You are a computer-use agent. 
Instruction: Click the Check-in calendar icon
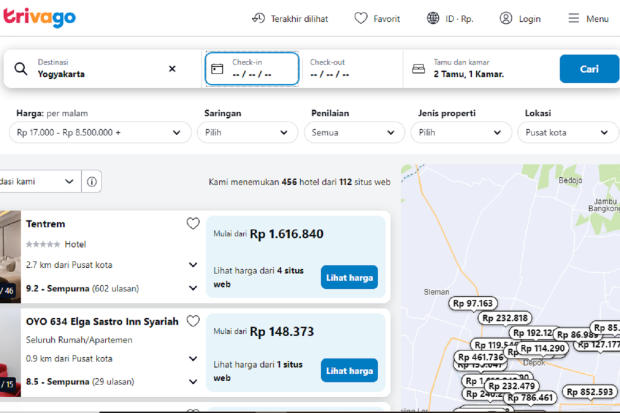(x=217, y=69)
